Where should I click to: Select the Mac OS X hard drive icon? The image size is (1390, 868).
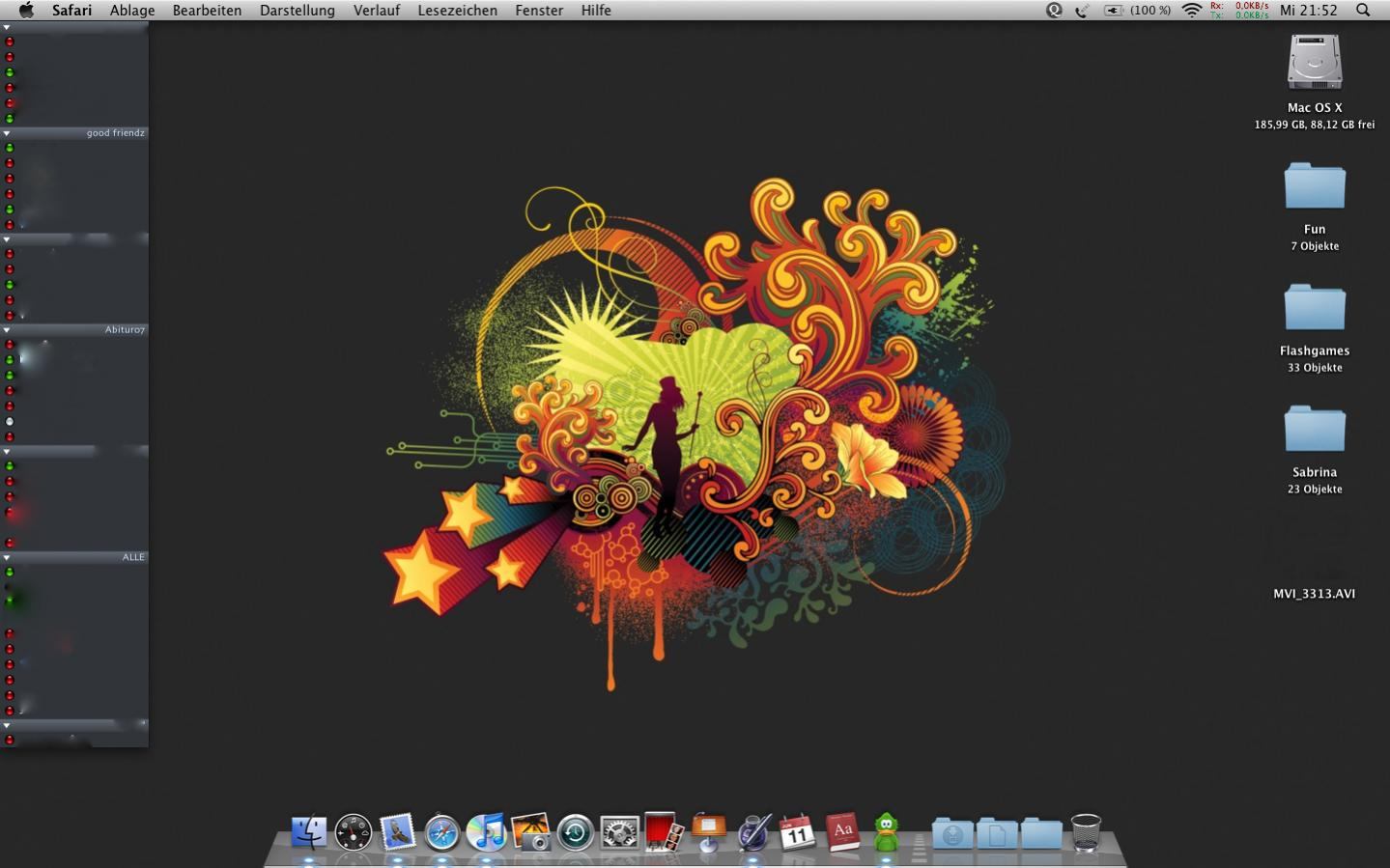[1315, 63]
